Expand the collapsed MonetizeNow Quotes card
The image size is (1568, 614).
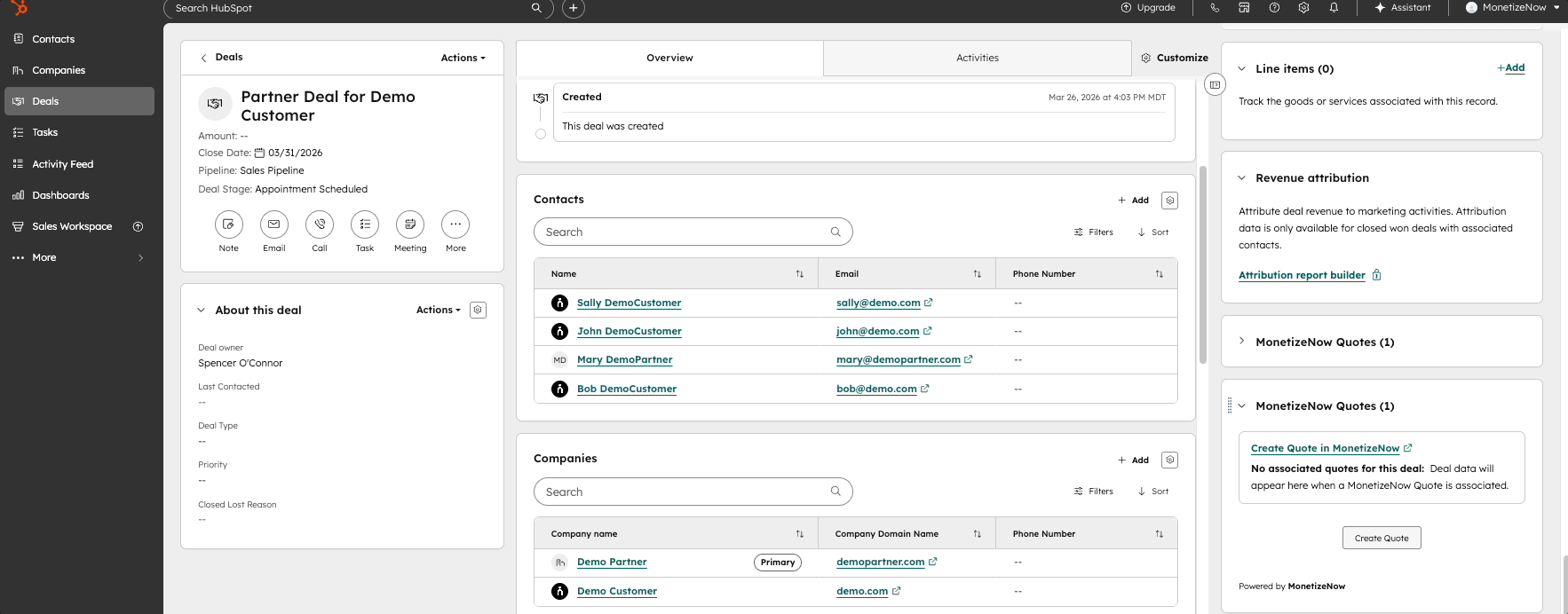tap(1241, 341)
